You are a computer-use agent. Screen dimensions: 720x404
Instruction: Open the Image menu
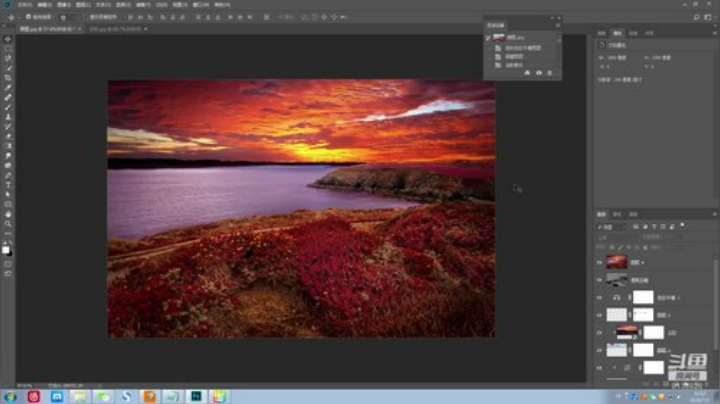(x=64, y=5)
